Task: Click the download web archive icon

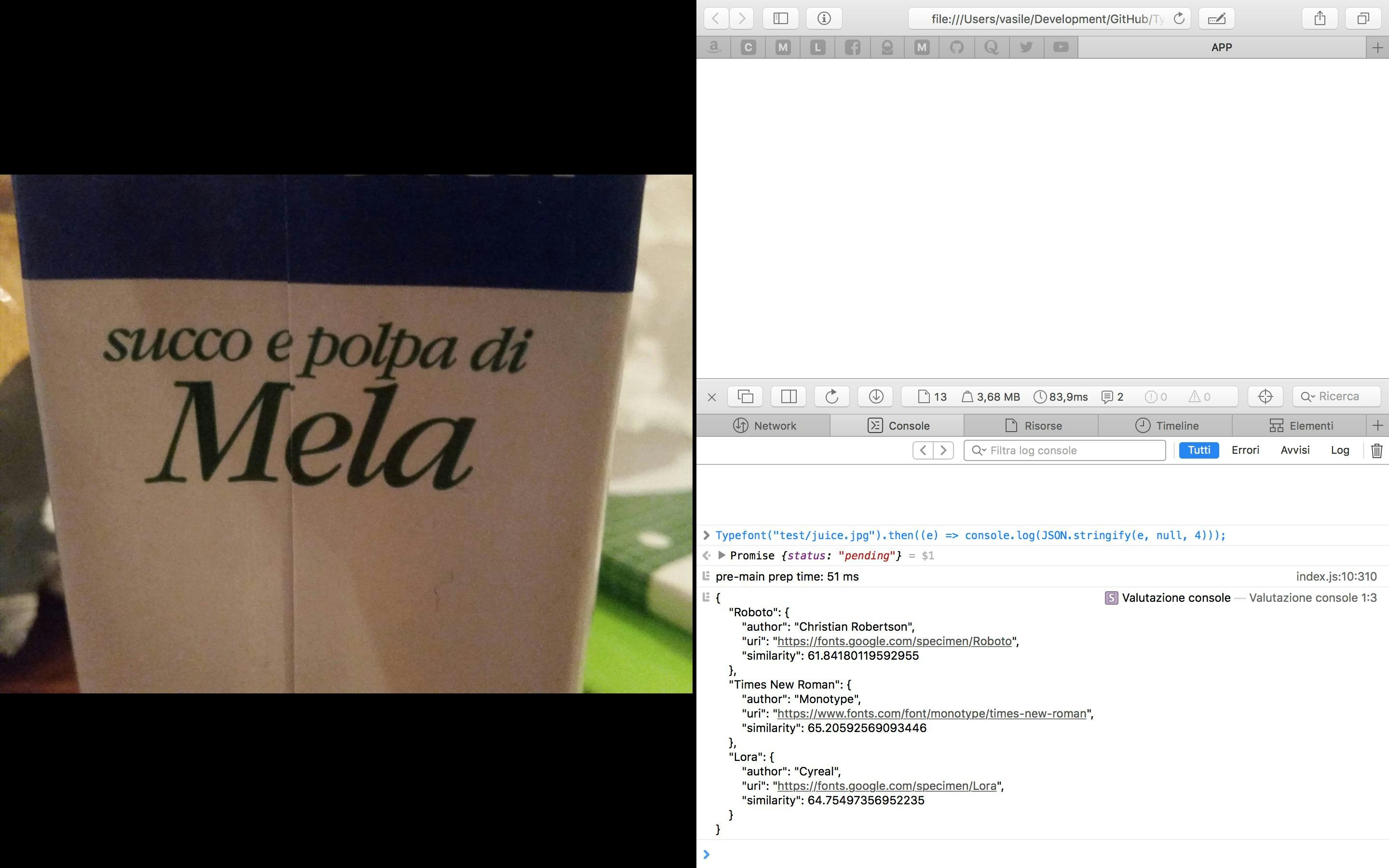Action: 875,397
